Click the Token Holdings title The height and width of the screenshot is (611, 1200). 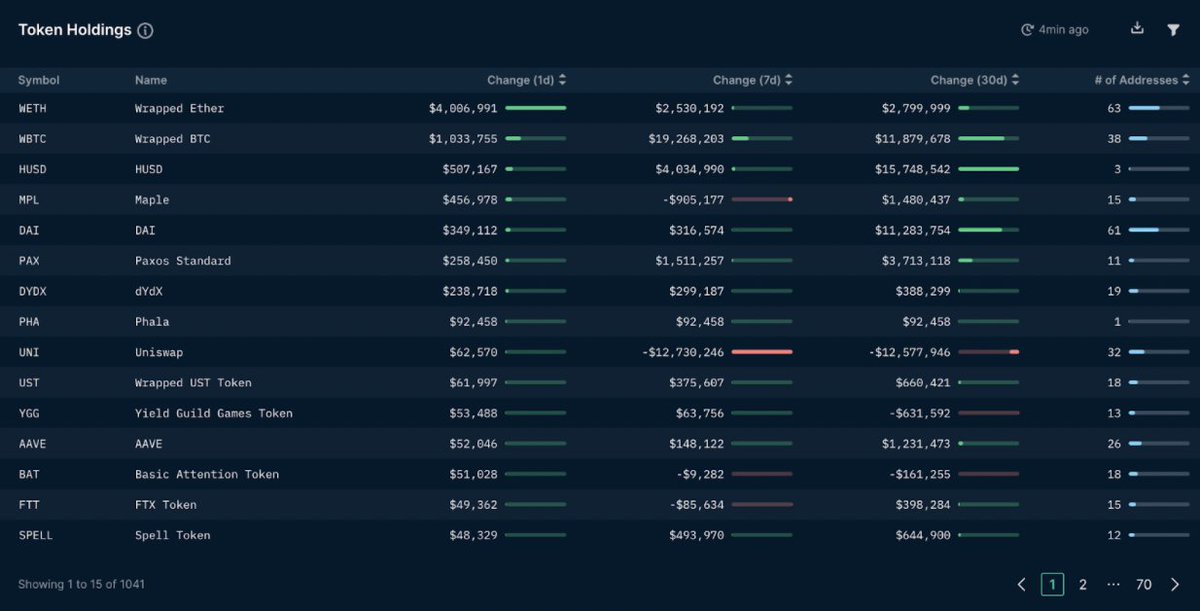coord(75,30)
